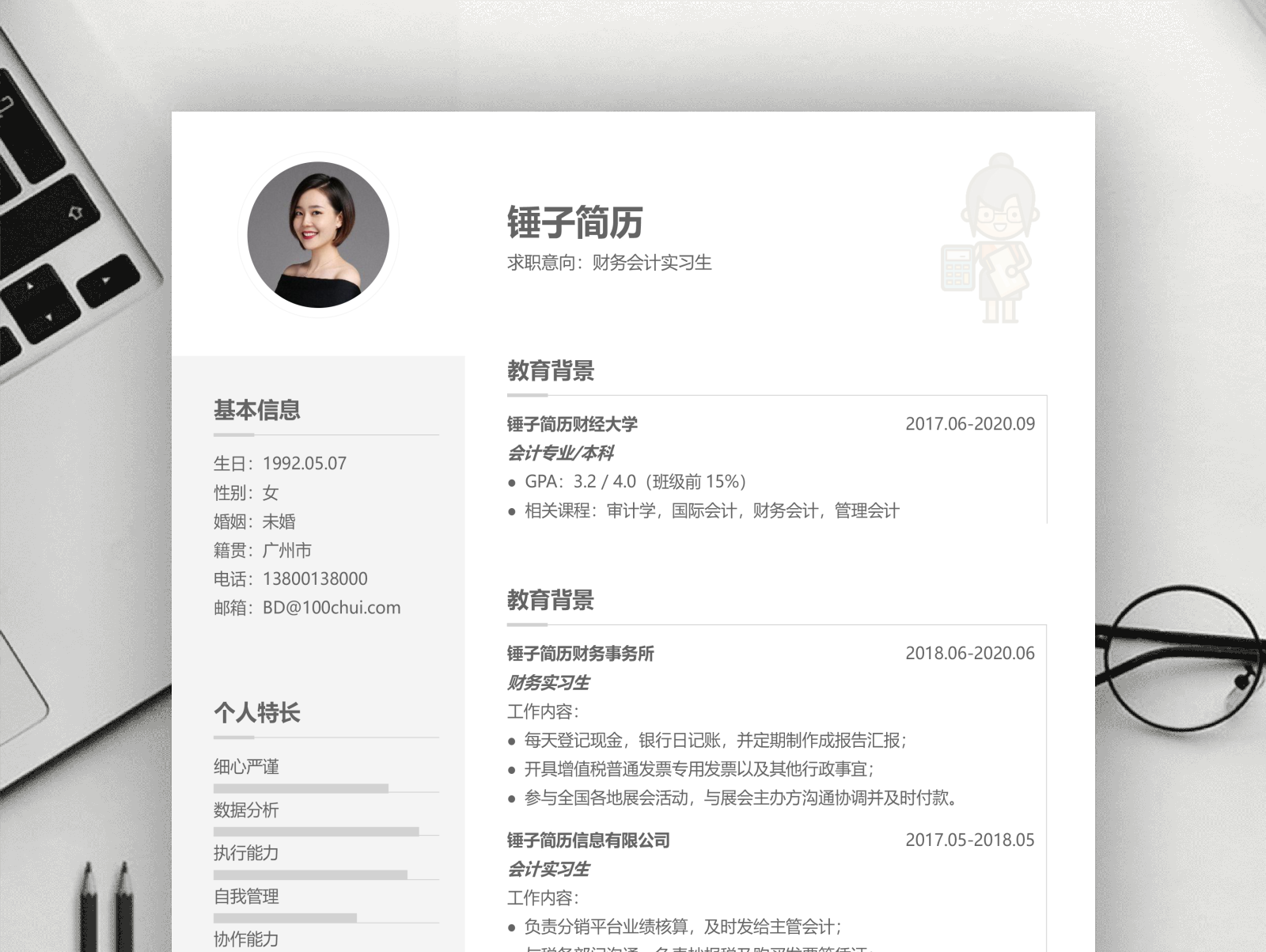
Task: Click the phone number 13800138000
Action: click(x=315, y=578)
